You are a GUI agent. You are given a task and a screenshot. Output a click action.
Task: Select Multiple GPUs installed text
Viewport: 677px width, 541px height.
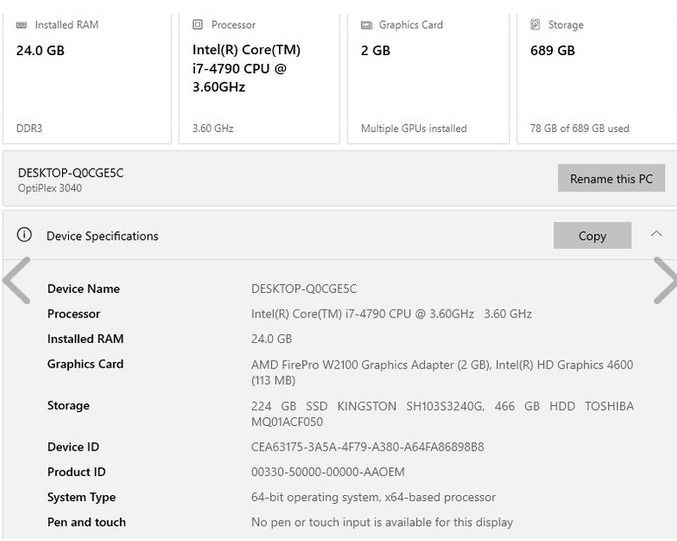pos(414,128)
